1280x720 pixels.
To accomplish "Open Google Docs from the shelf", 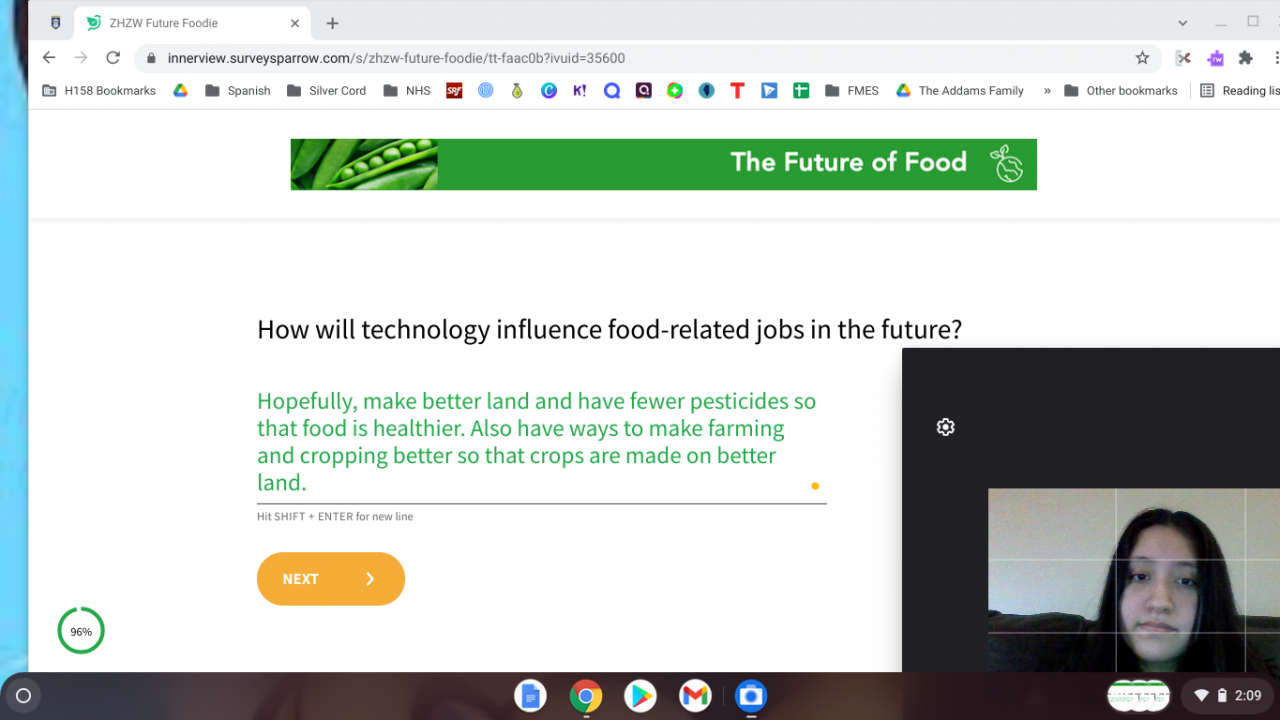I will 530,696.
